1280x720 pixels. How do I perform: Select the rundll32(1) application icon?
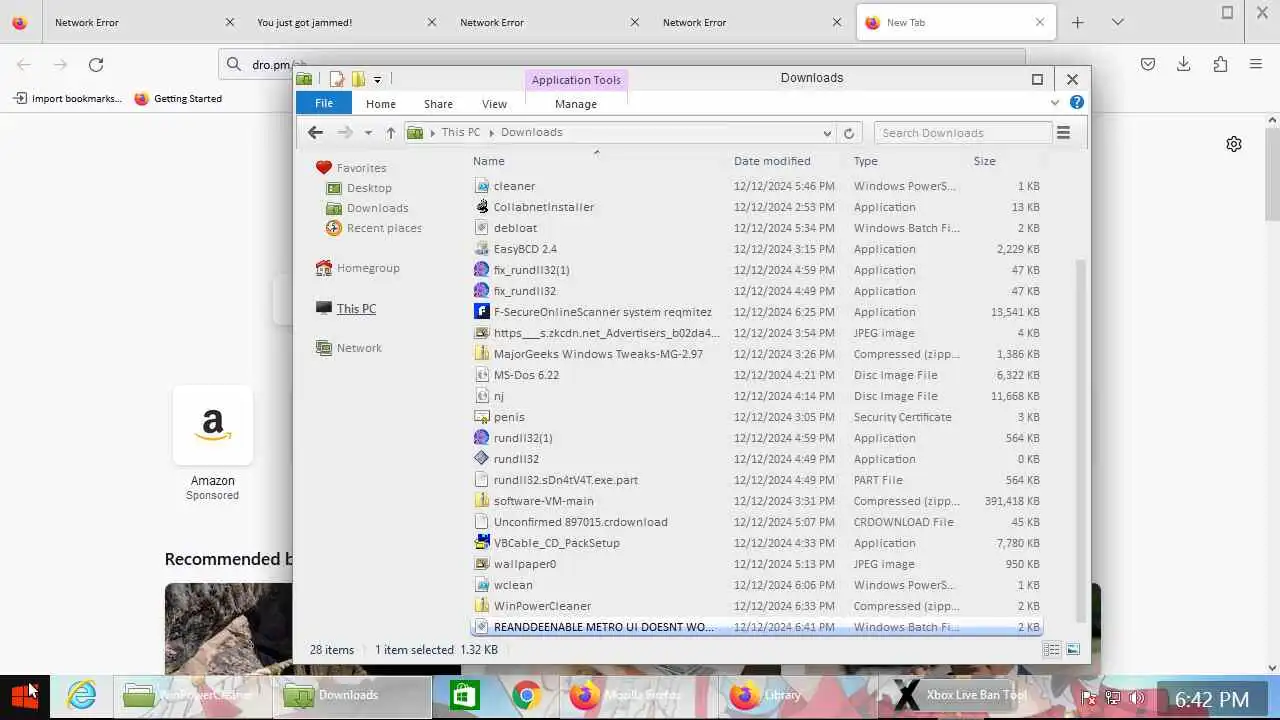pyautogui.click(x=483, y=438)
